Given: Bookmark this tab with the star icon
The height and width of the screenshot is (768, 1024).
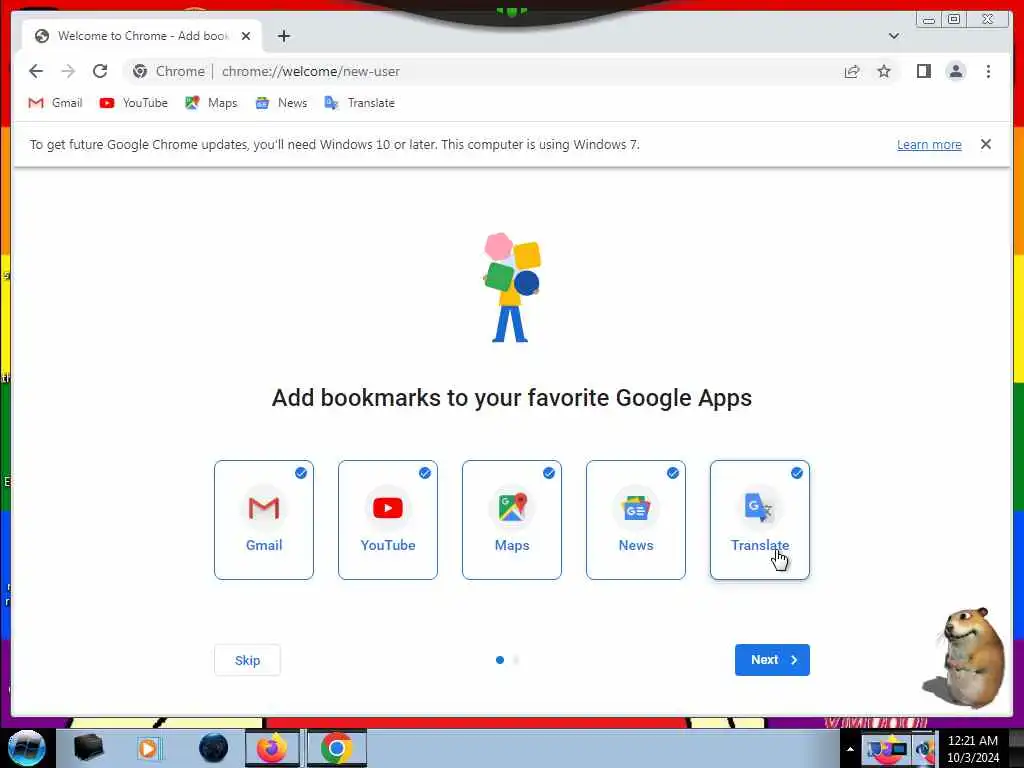Looking at the screenshot, I should click(884, 71).
